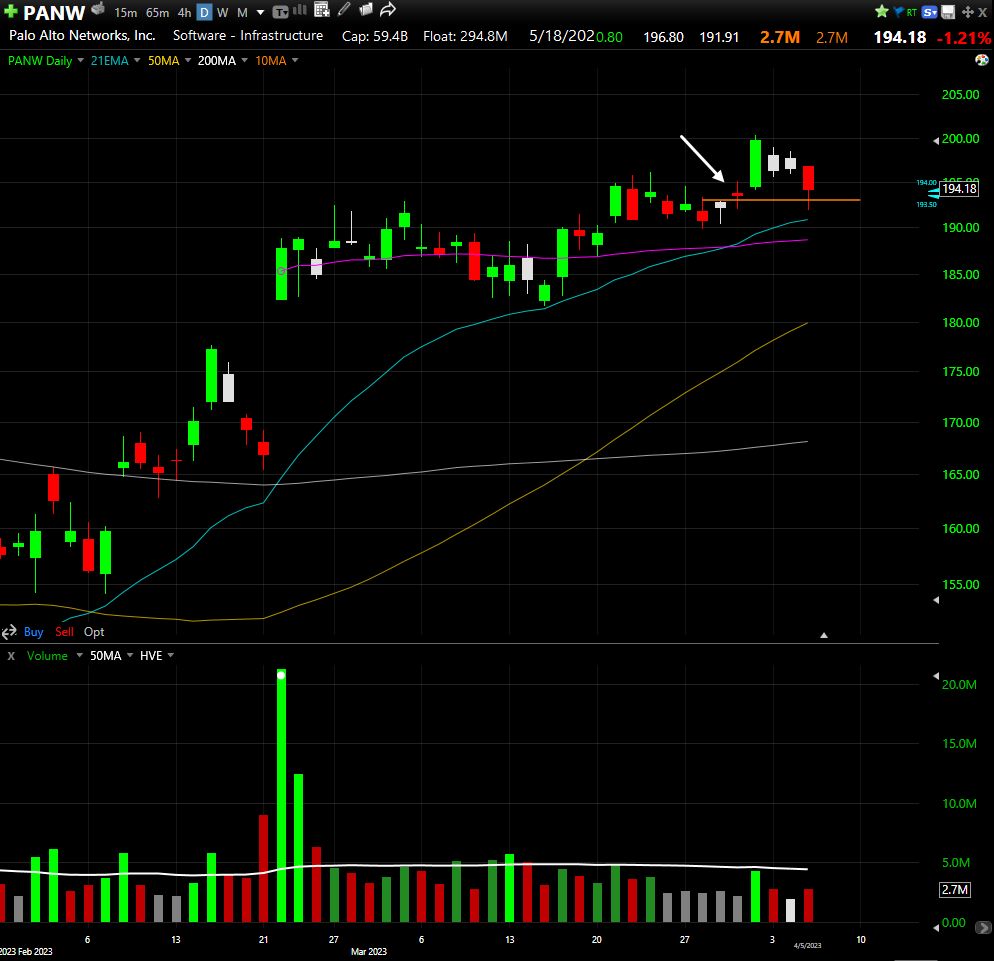994x961 pixels.
Task: Click the Volume indicator label
Action: tap(48, 655)
